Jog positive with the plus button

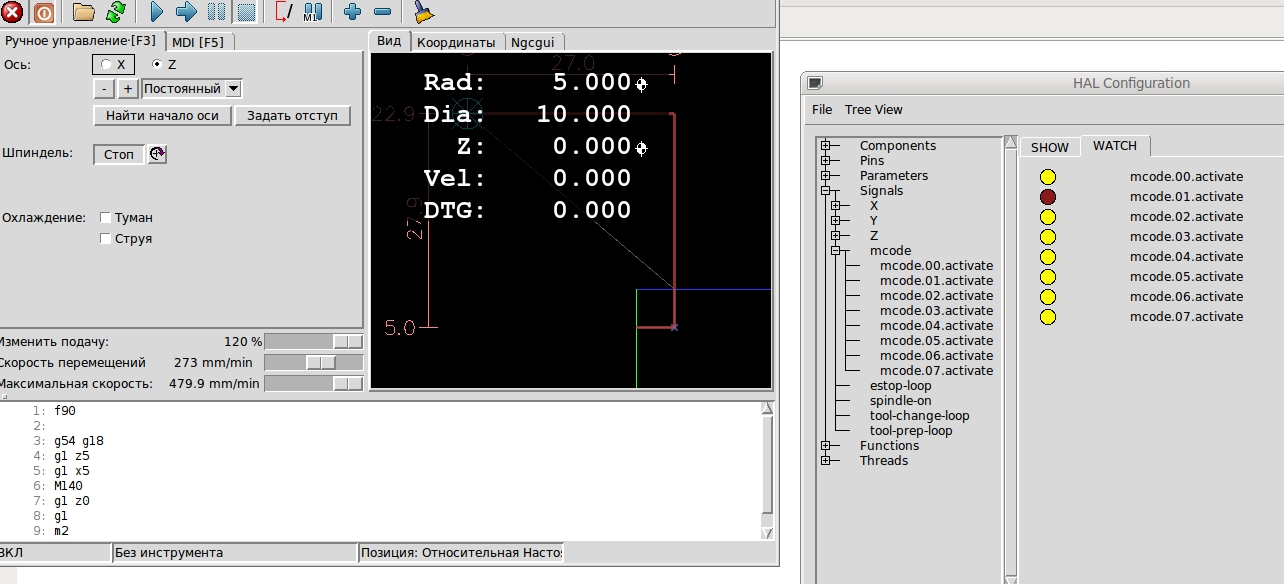coord(128,88)
